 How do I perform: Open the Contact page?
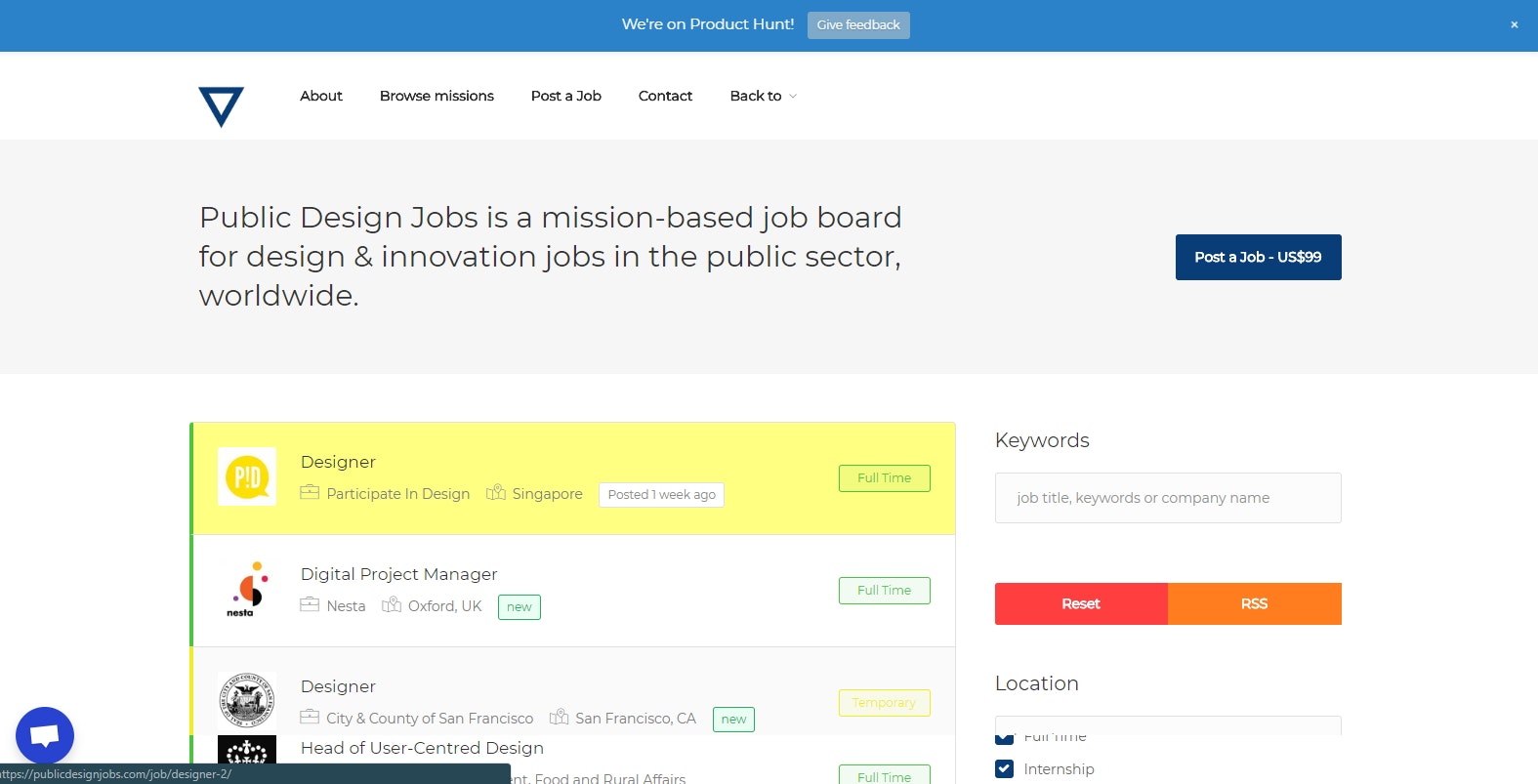tap(665, 96)
